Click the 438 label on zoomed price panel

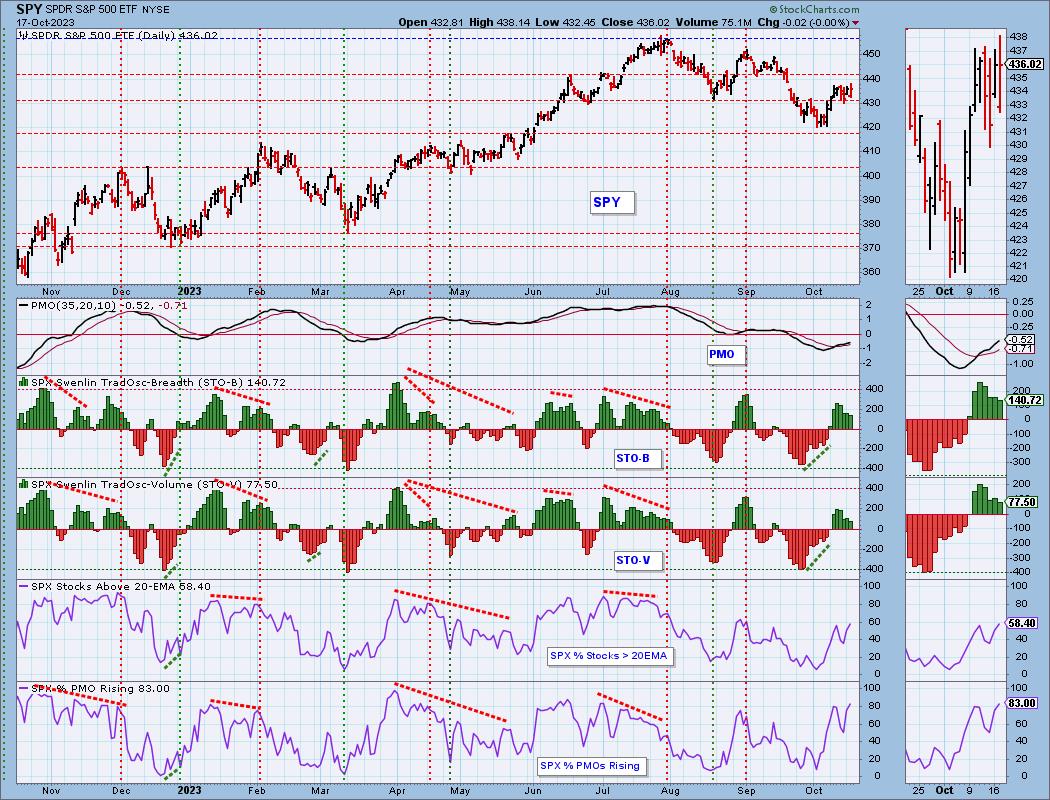pos(1018,37)
